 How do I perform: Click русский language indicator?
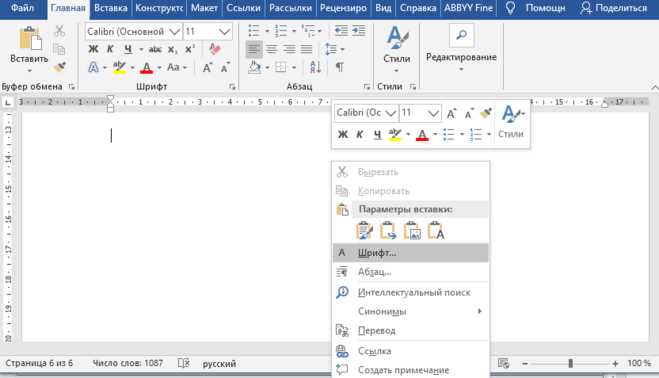219,364
